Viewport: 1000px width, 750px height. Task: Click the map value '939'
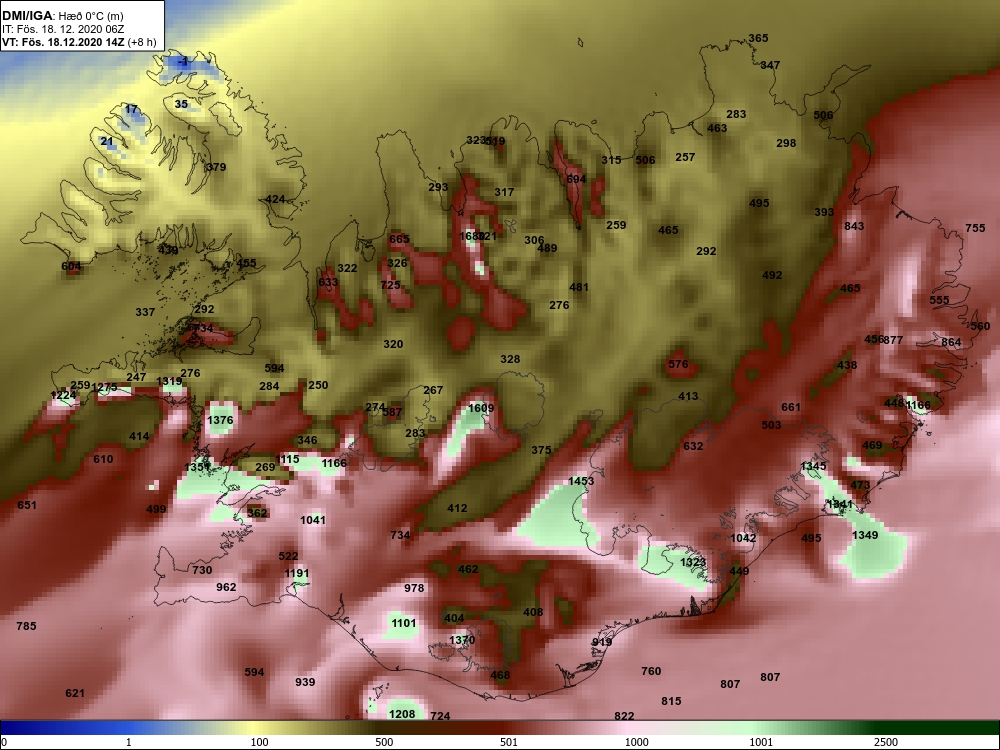coord(305,682)
